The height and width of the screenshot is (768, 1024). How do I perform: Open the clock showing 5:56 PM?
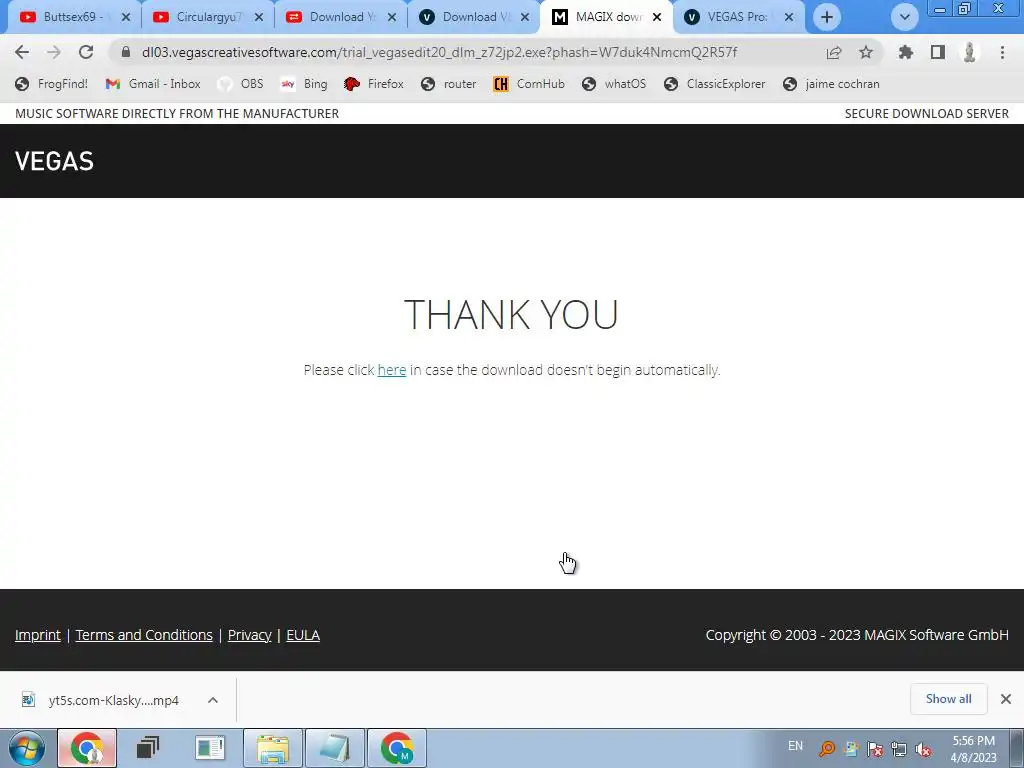pos(973,749)
